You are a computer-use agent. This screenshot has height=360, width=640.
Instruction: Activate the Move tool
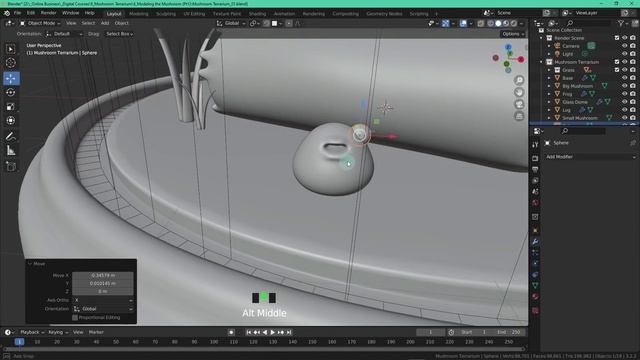click(11, 78)
